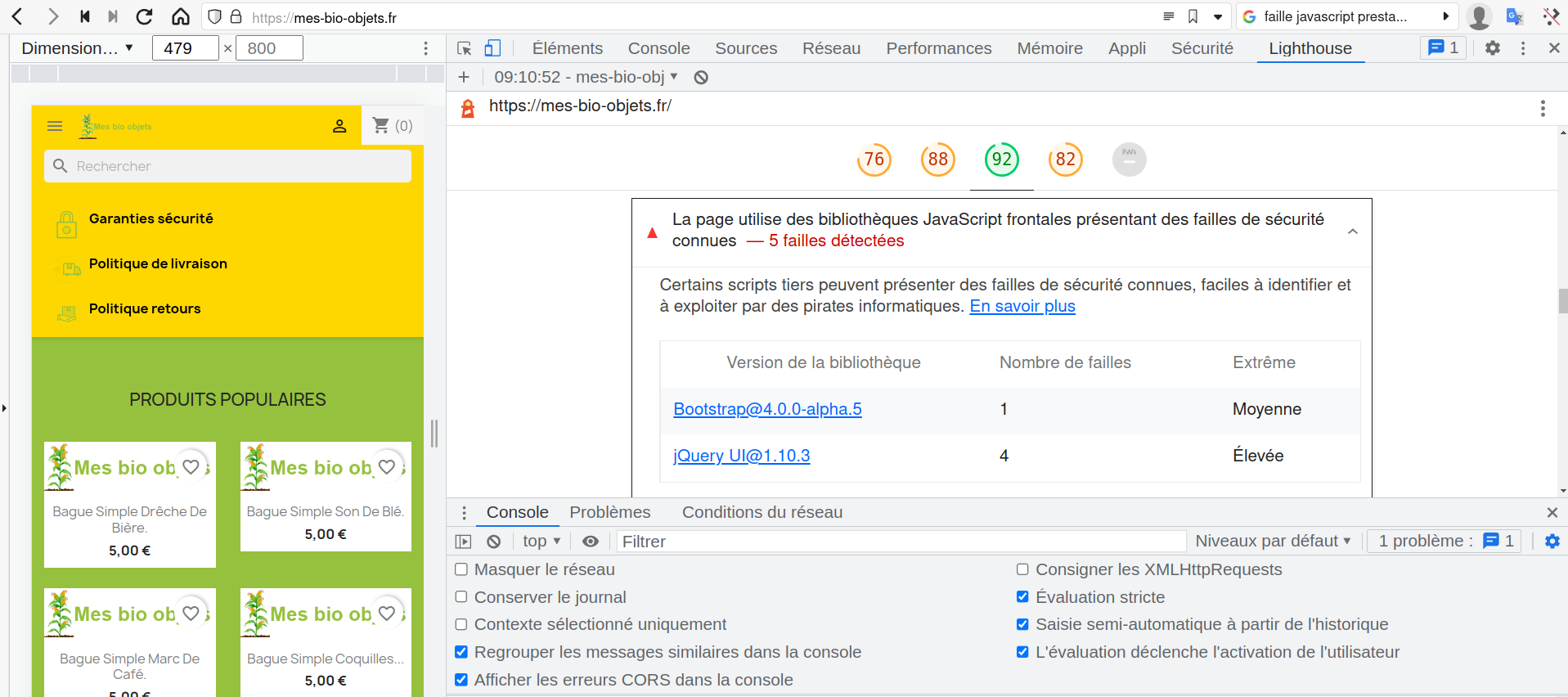
Task: Open reader view icon in address bar
Action: point(1168,16)
